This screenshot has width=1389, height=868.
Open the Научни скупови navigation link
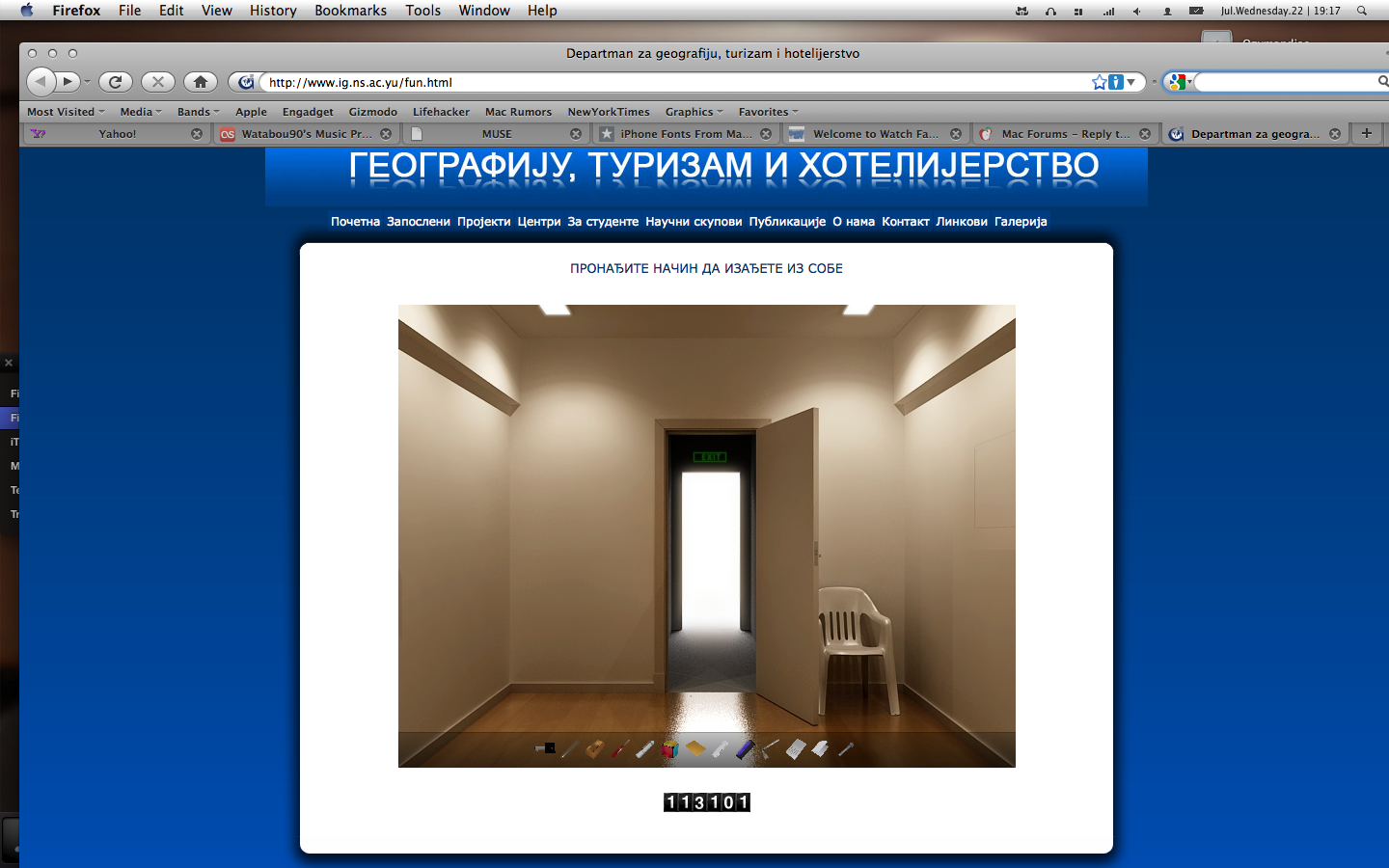pos(694,222)
